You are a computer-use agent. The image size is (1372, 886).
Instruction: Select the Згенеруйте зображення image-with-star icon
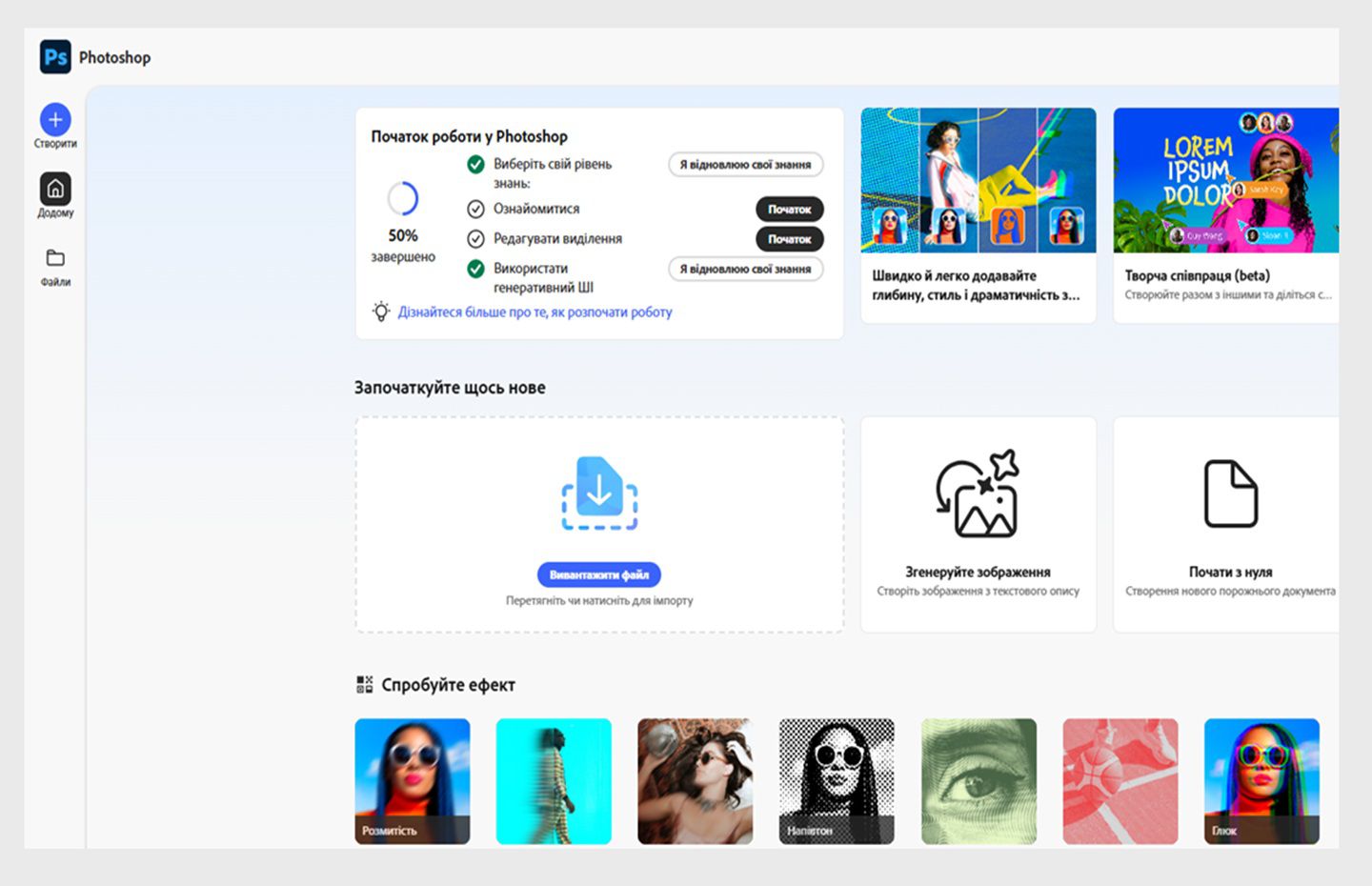click(x=978, y=493)
